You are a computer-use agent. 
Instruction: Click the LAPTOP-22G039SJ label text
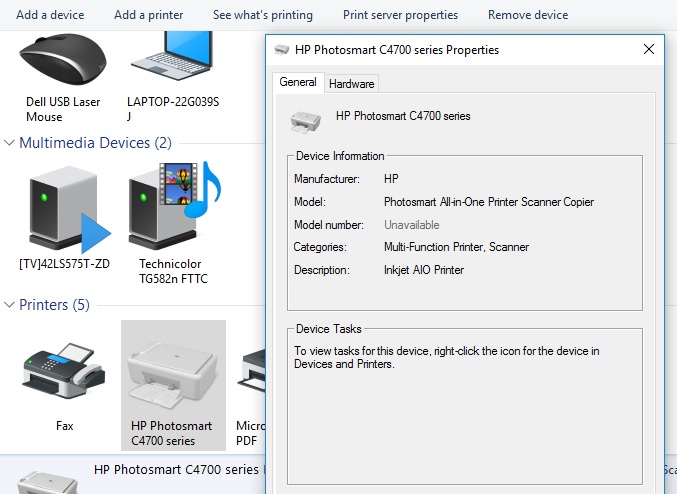point(173,109)
